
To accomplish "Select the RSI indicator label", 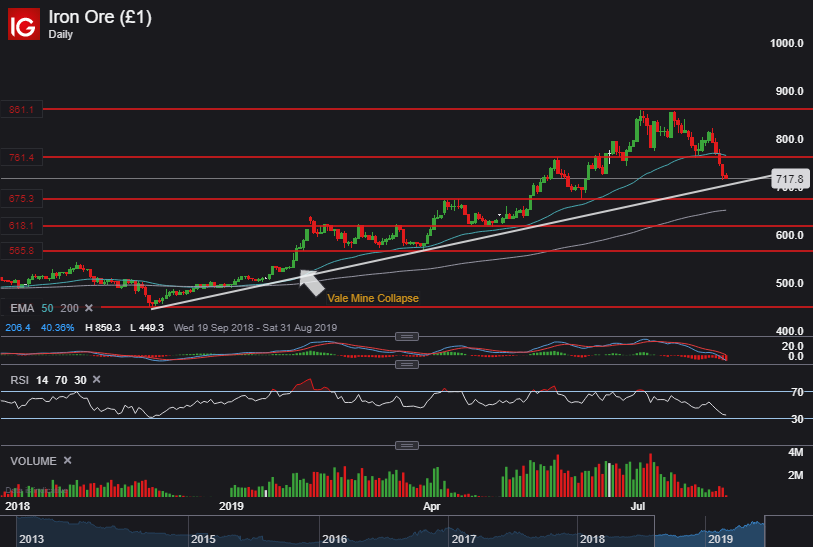I will point(19,380).
